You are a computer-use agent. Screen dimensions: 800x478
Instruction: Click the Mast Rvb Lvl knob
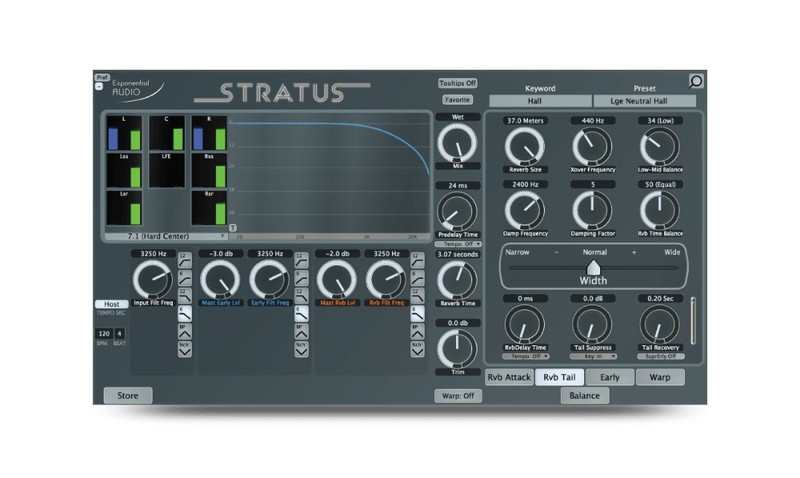(x=337, y=280)
